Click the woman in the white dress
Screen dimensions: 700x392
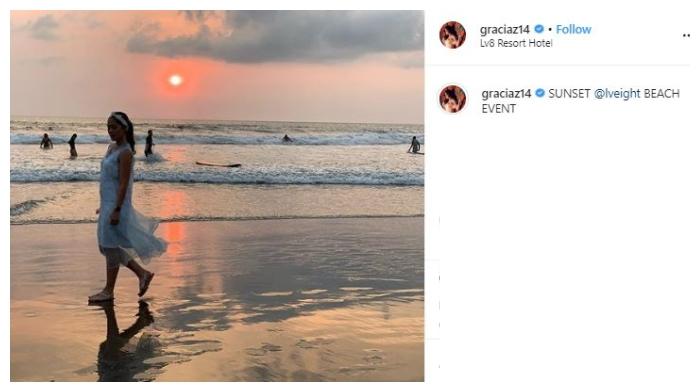pos(126,205)
